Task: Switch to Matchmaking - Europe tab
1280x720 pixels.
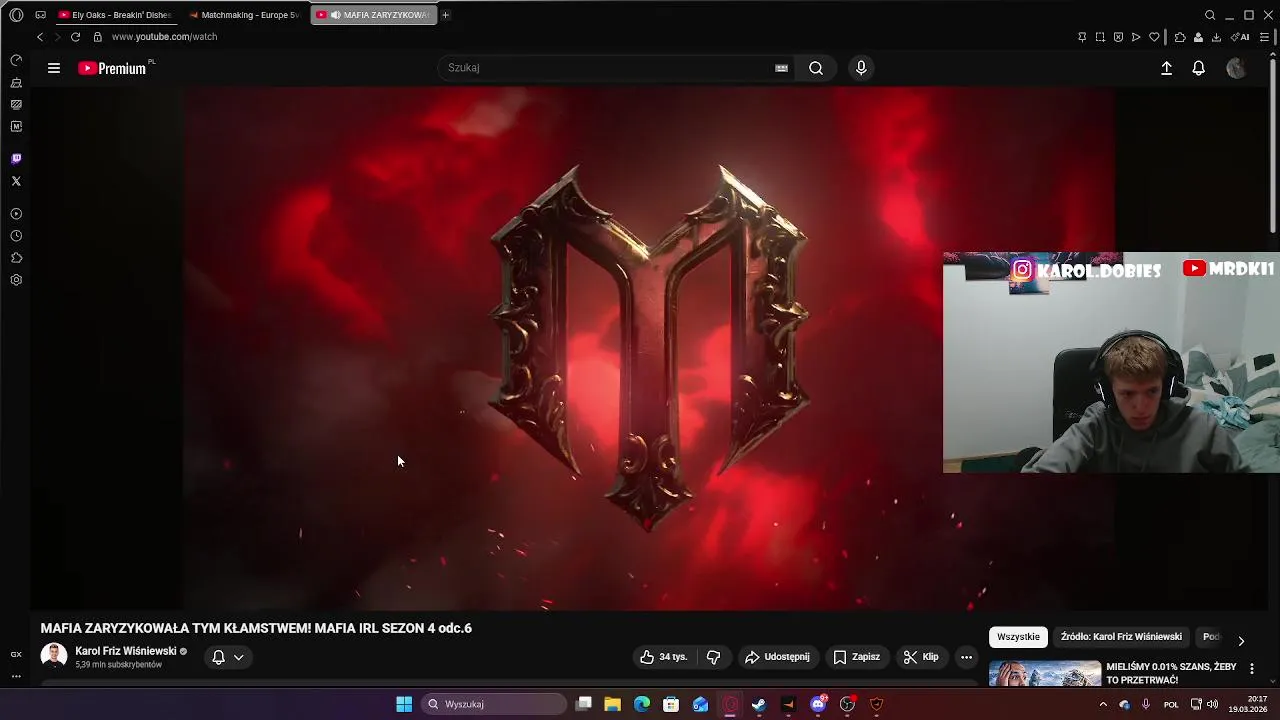Action: 244,15
